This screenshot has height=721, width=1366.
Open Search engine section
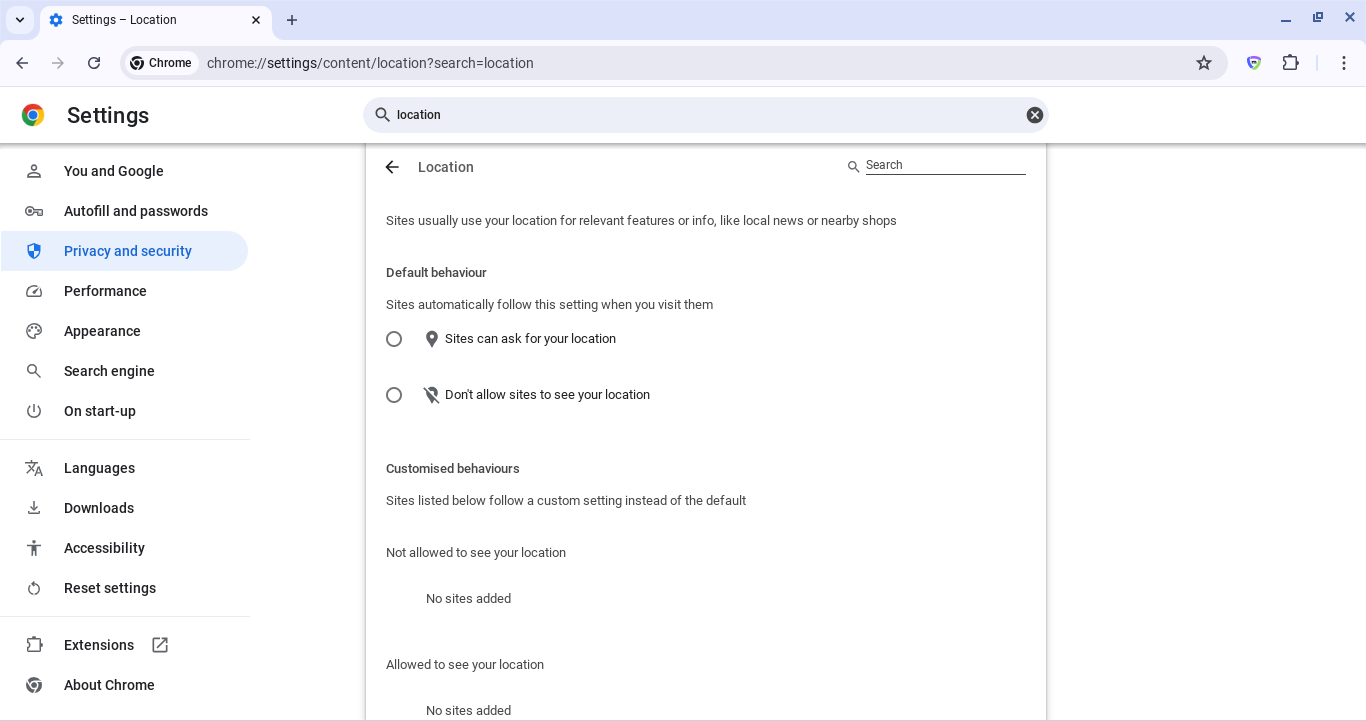tap(124, 371)
